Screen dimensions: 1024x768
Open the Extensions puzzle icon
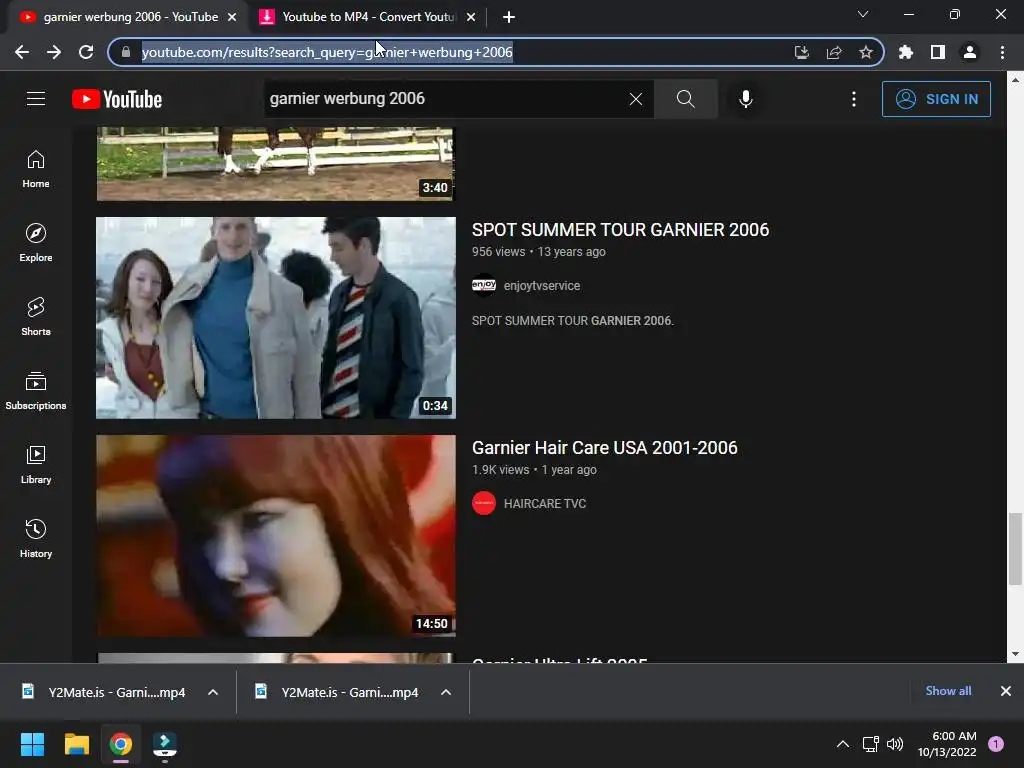(905, 52)
